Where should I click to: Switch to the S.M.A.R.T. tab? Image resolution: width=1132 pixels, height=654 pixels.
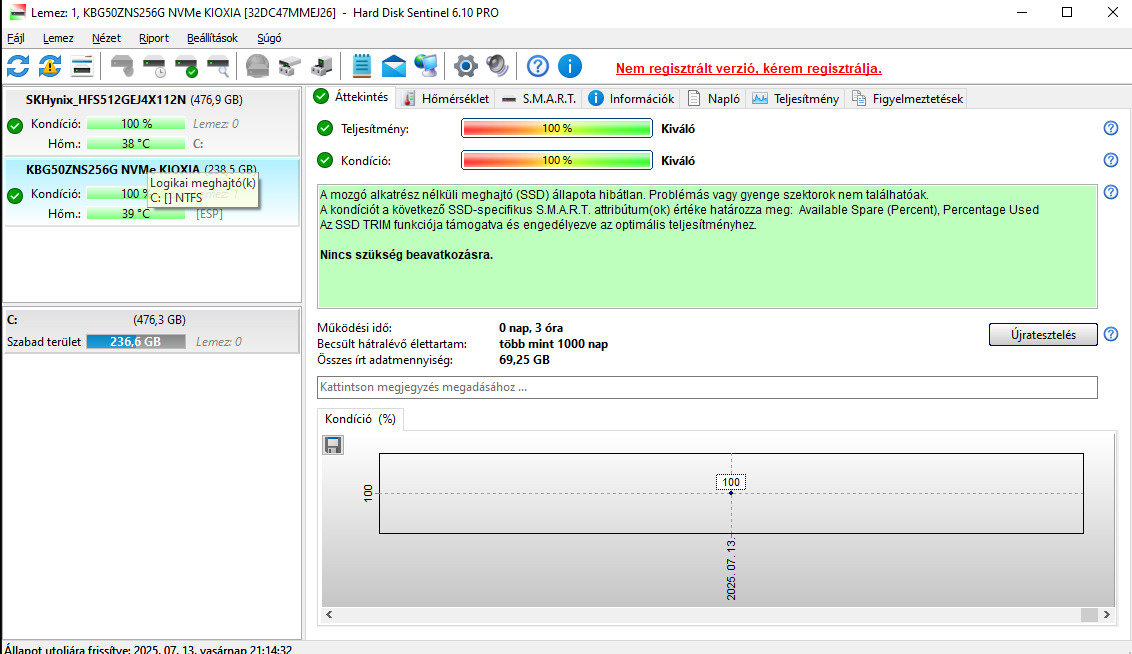click(539, 99)
